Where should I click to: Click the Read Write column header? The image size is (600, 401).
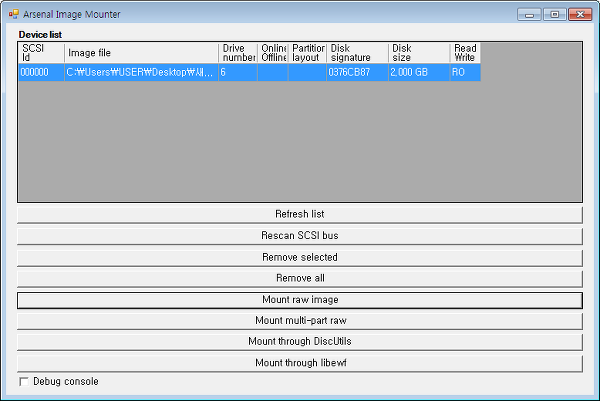click(x=465, y=53)
